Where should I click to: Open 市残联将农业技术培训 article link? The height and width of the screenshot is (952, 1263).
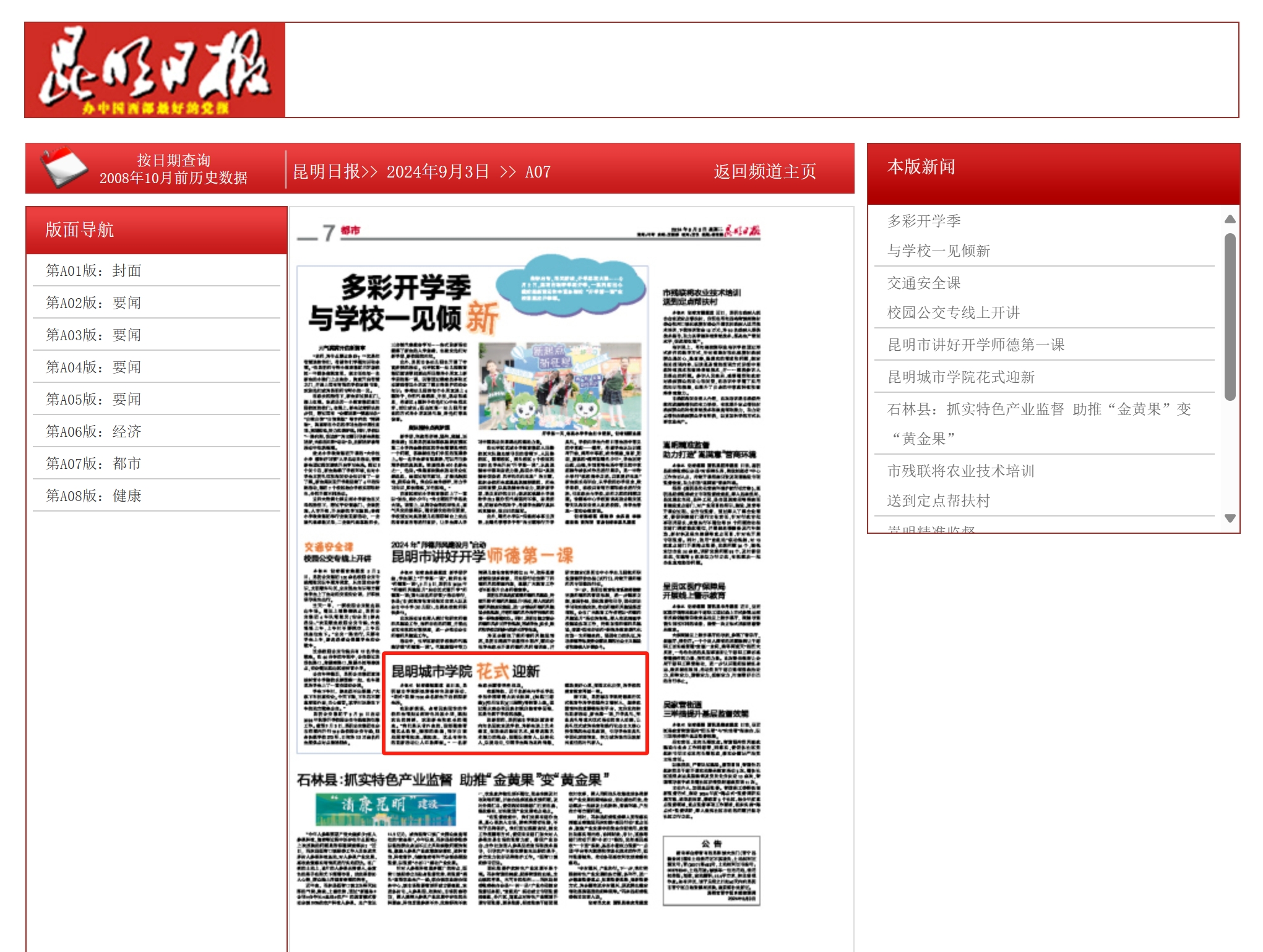point(961,486)
